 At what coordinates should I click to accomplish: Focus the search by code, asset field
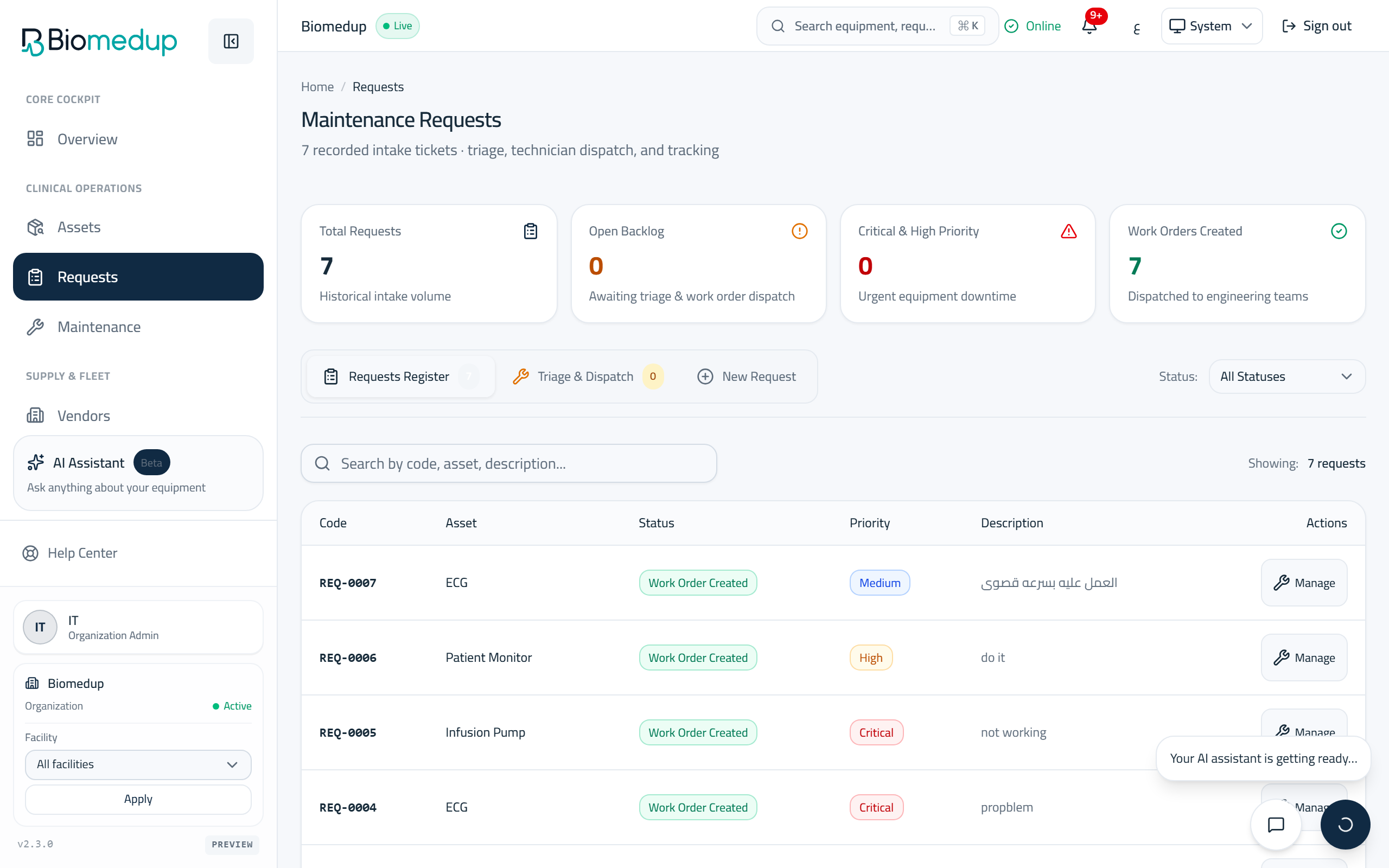[x=509, y=463]
